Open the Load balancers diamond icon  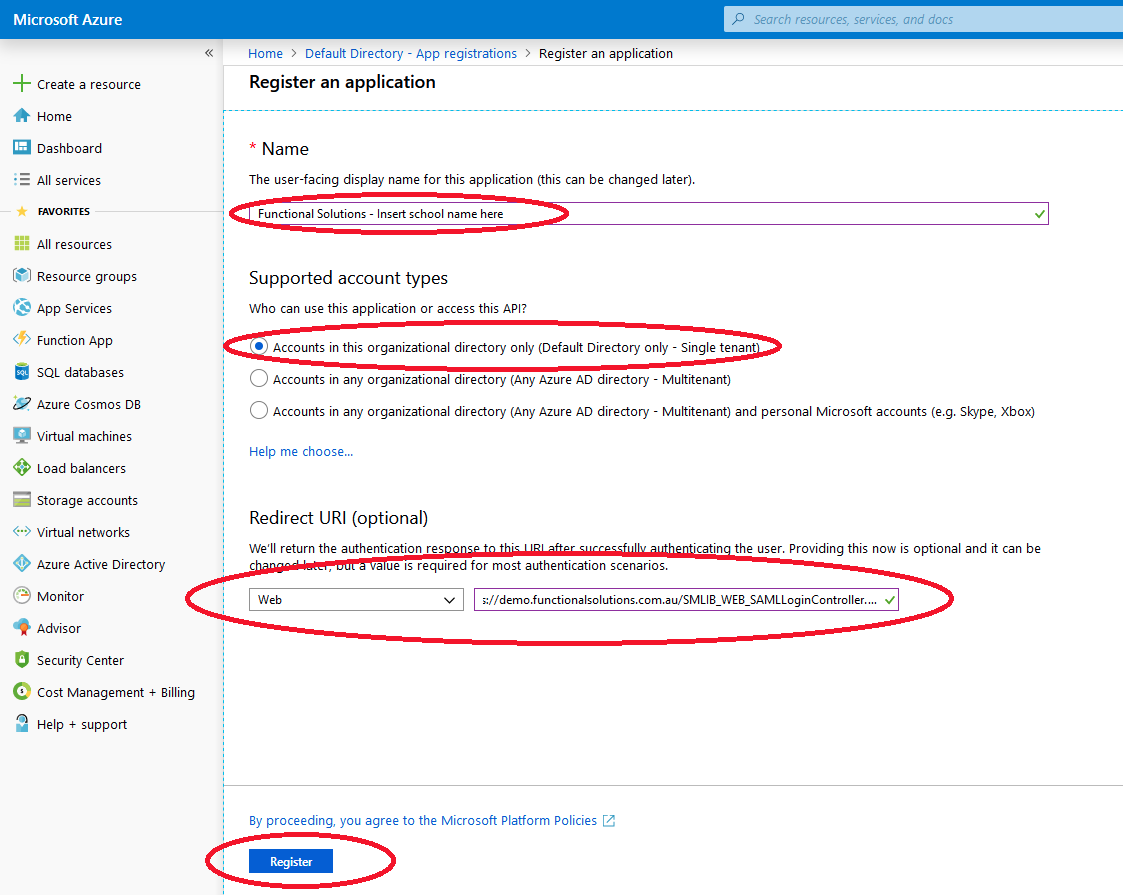pyautogui.click(x=22, y=468)
